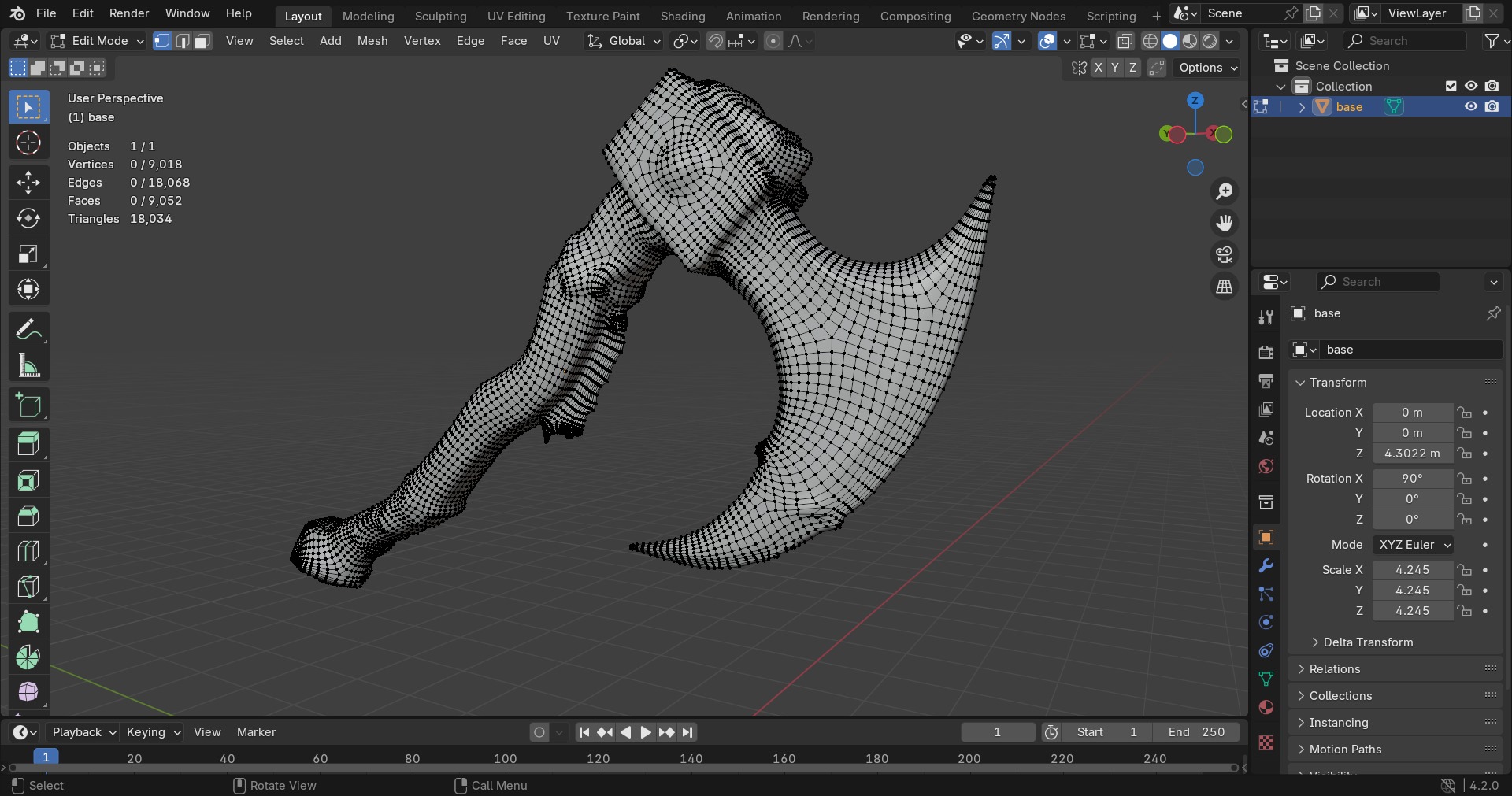The width and height of the screenshot is (1512, 796).
Task: Select the 3D Cursor tool
Action: (x=28, y=143)
